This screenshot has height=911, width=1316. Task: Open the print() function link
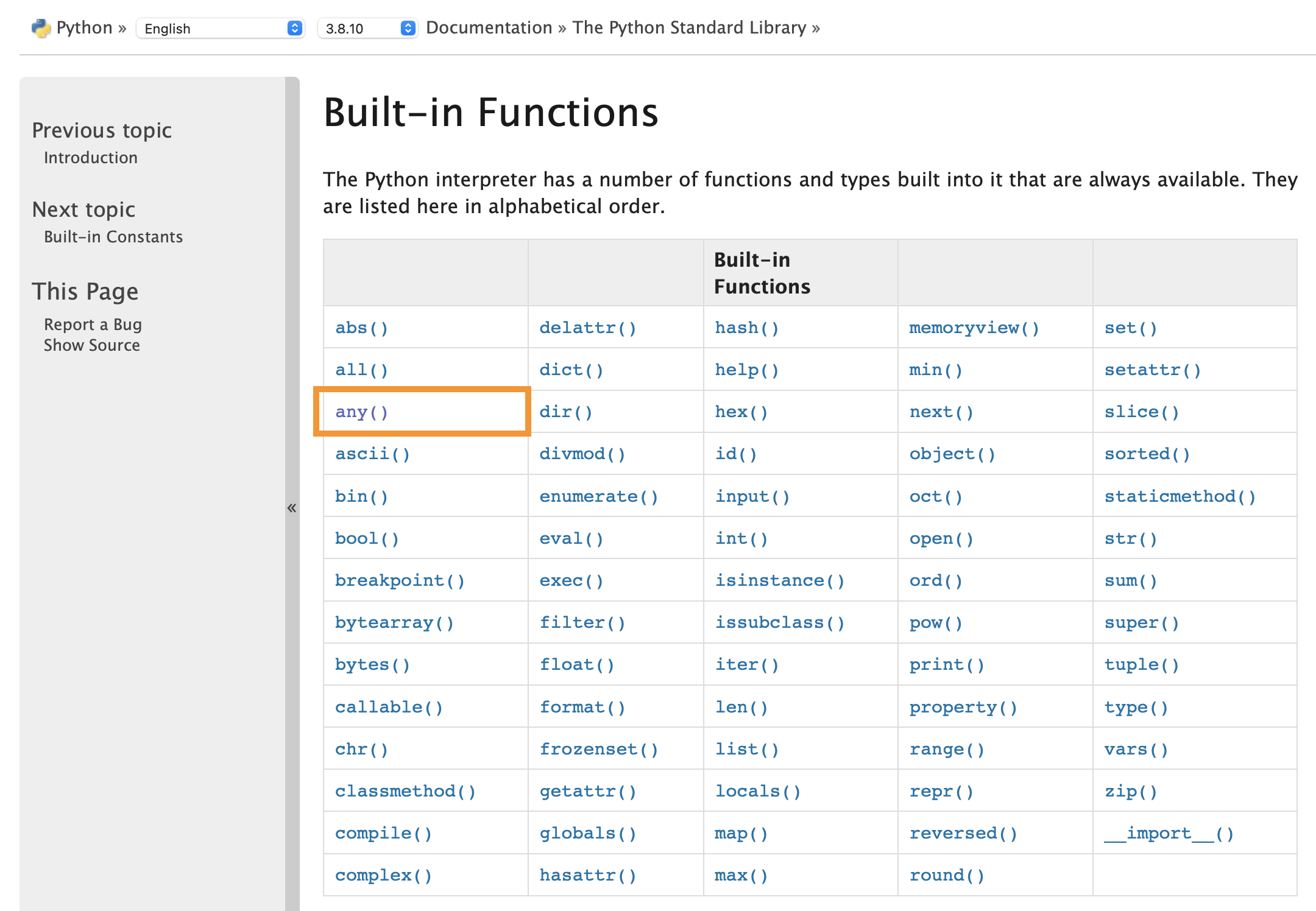[947, 664]
